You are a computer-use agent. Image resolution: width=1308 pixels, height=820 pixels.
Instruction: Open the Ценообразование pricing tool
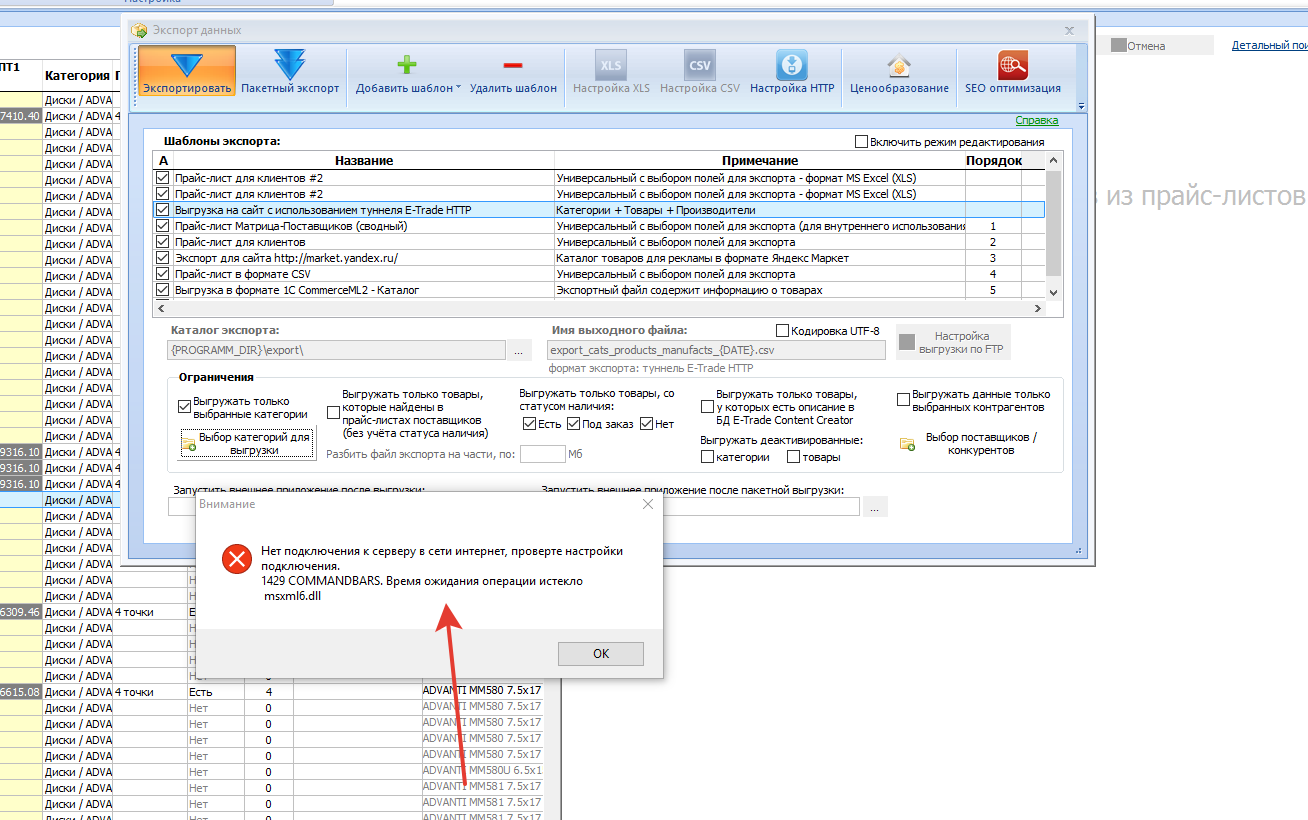pos(899,71)
